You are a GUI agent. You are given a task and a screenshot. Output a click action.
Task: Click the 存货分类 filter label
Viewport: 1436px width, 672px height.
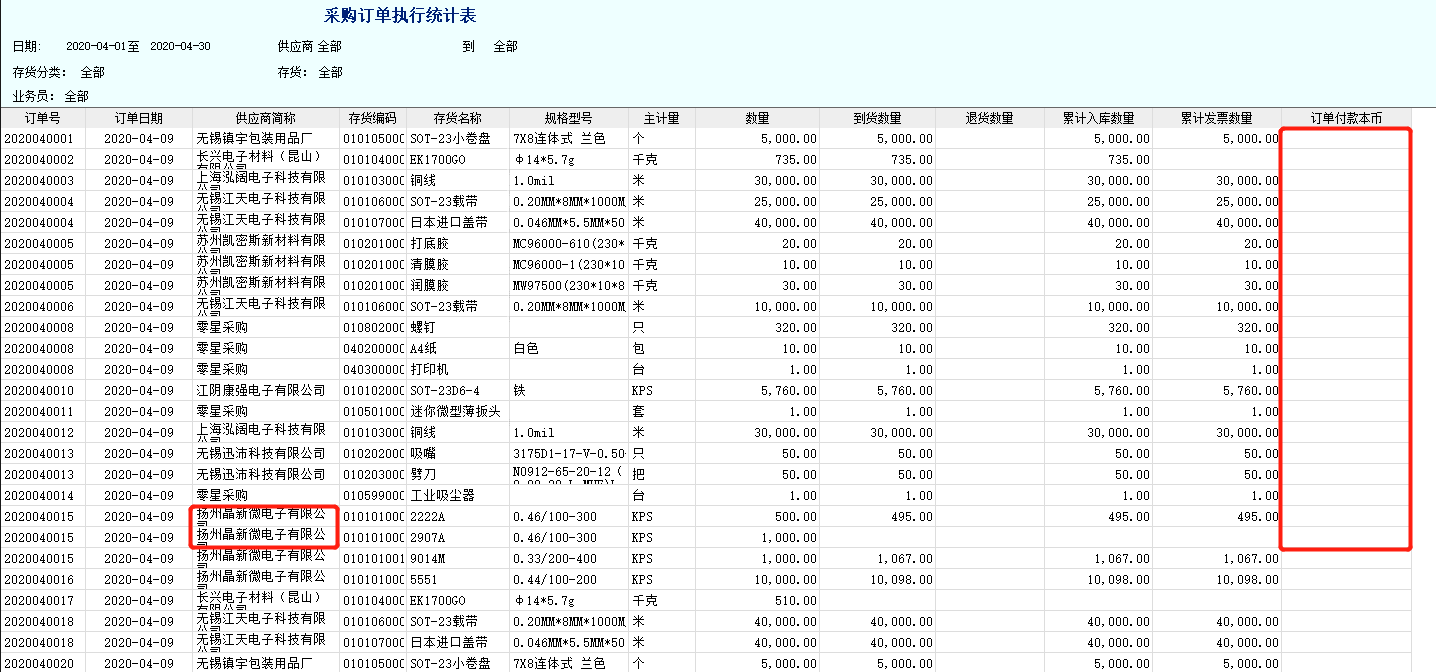pyautogui.click(x=39, y=72)
